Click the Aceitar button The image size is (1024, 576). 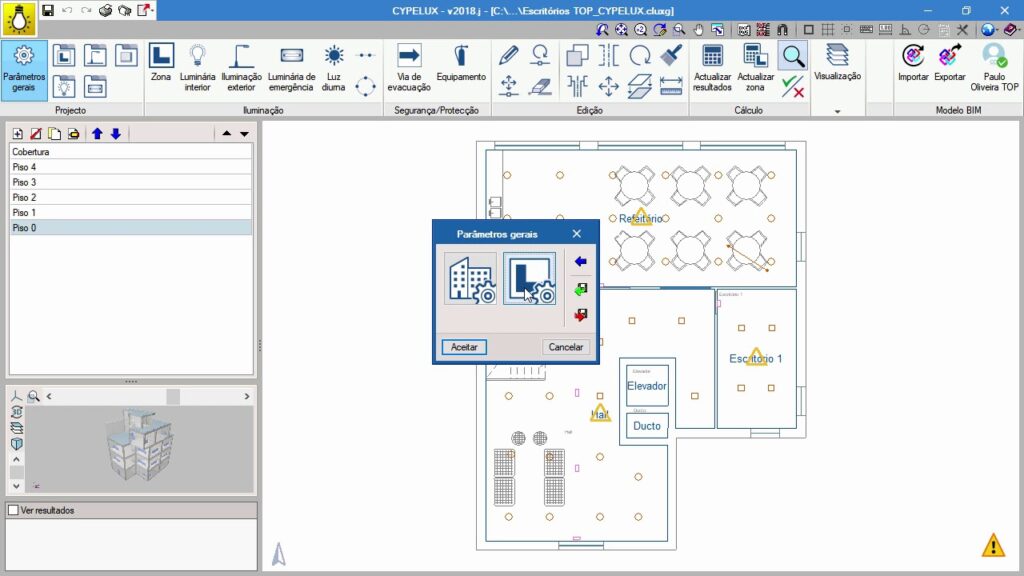(x=463, y=347)
